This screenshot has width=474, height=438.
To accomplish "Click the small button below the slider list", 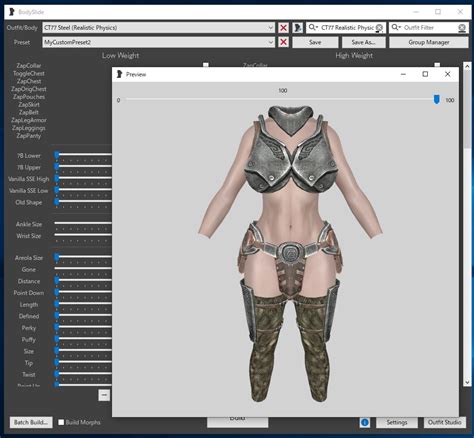I will coord(104,395).
